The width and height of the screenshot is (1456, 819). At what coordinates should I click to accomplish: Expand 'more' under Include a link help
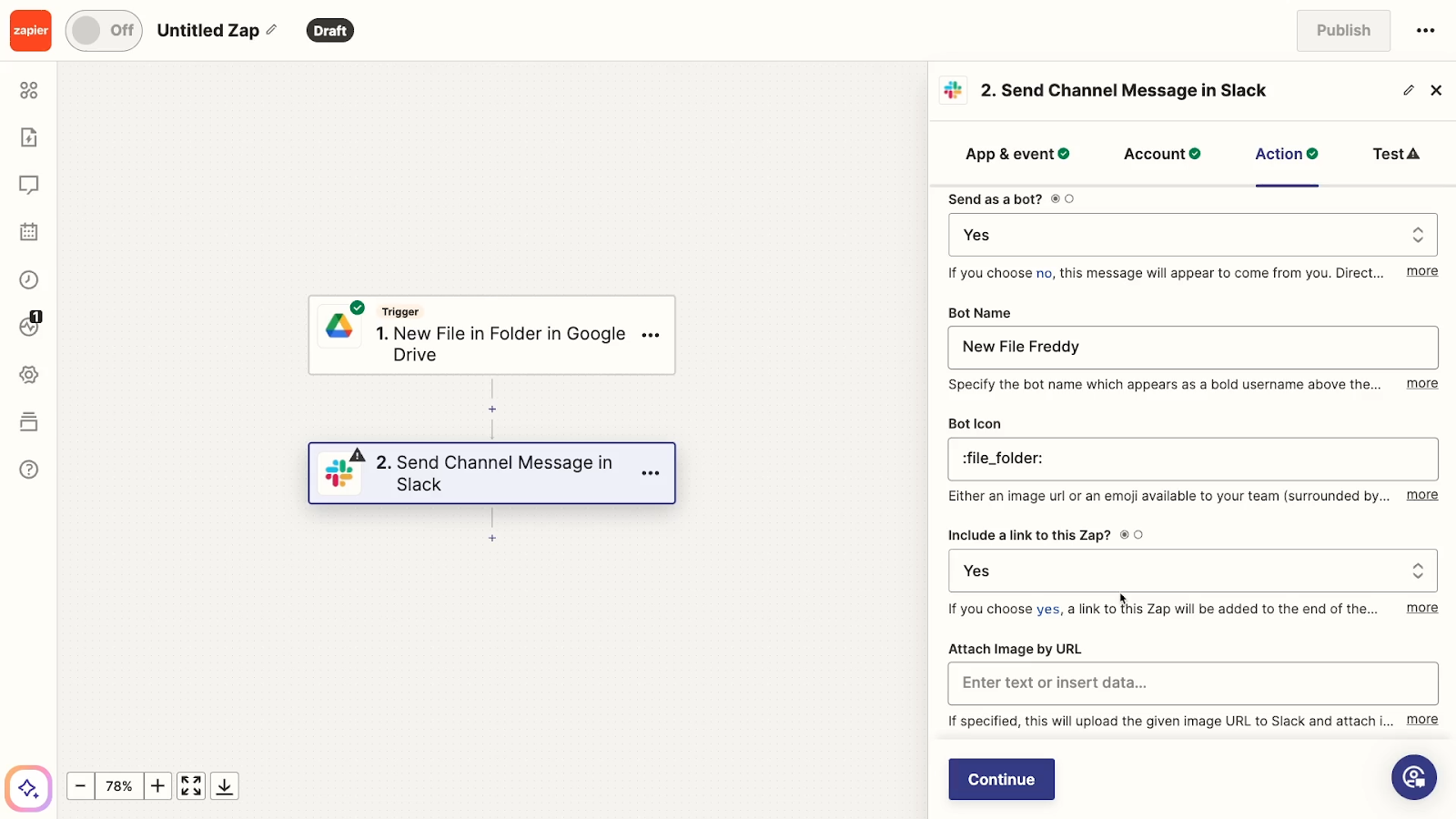point(1422,608)
